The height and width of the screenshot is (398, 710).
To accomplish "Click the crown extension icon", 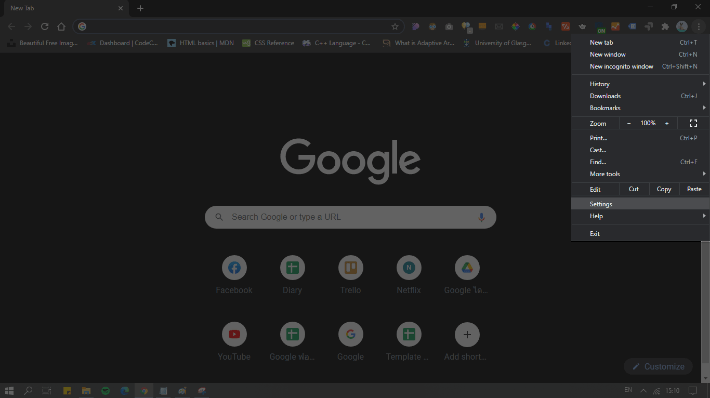I will point(582,27).
